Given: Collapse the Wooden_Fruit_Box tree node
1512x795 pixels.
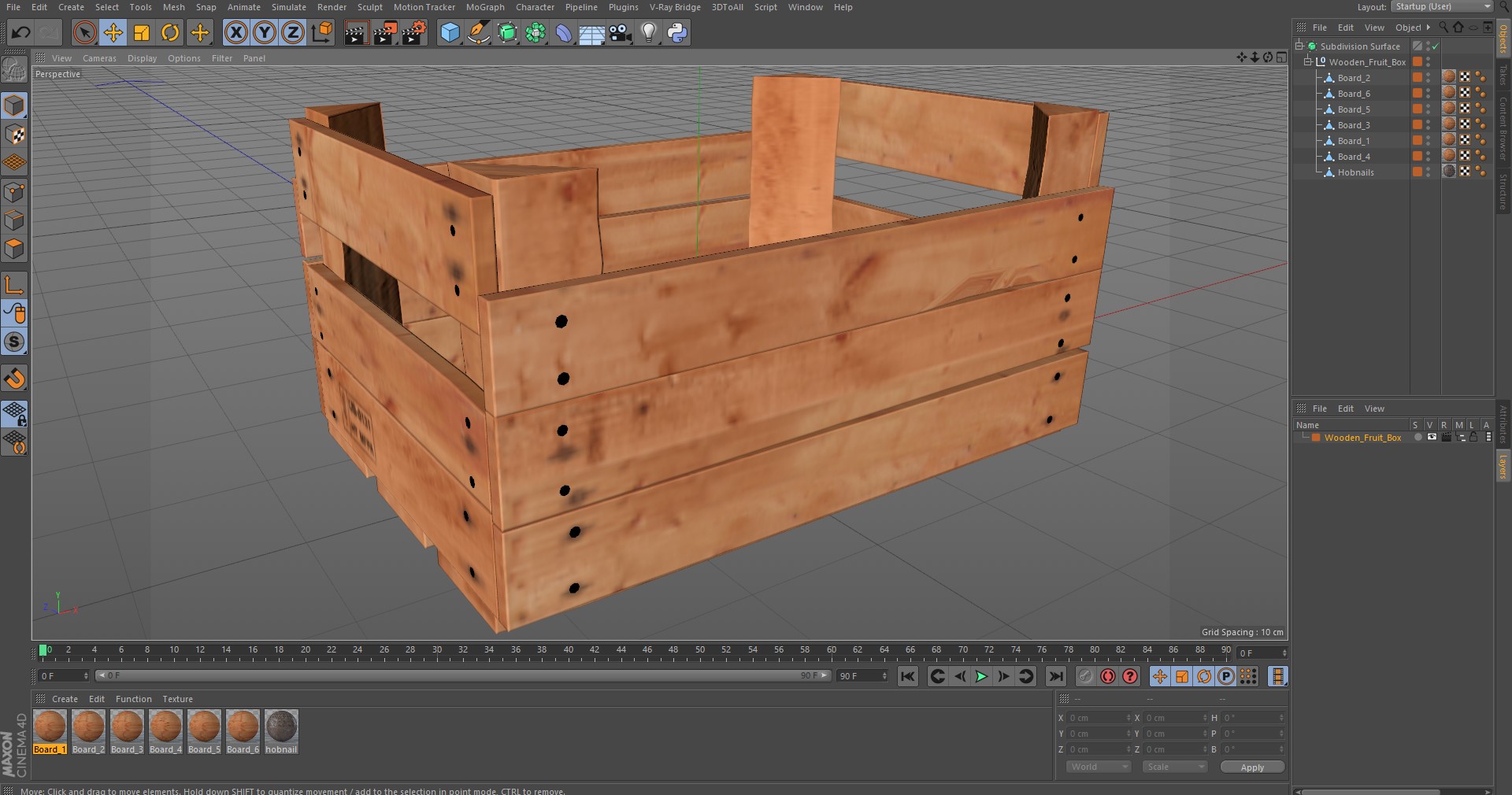Looking at the screenshot, I should coord(1308,61).
